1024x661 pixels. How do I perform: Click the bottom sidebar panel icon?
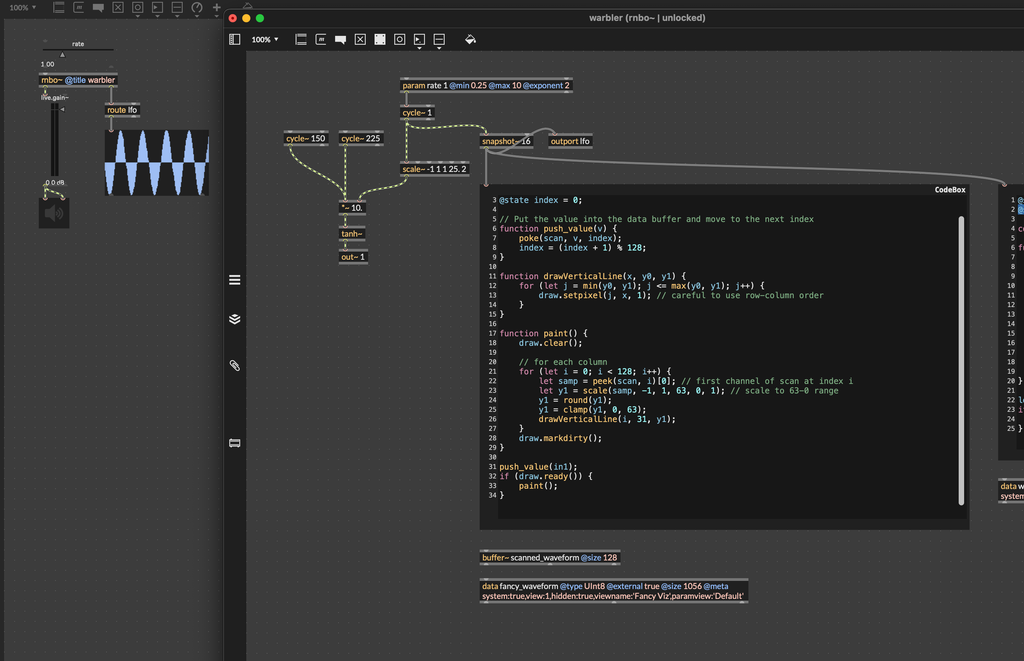pos(235,443)
